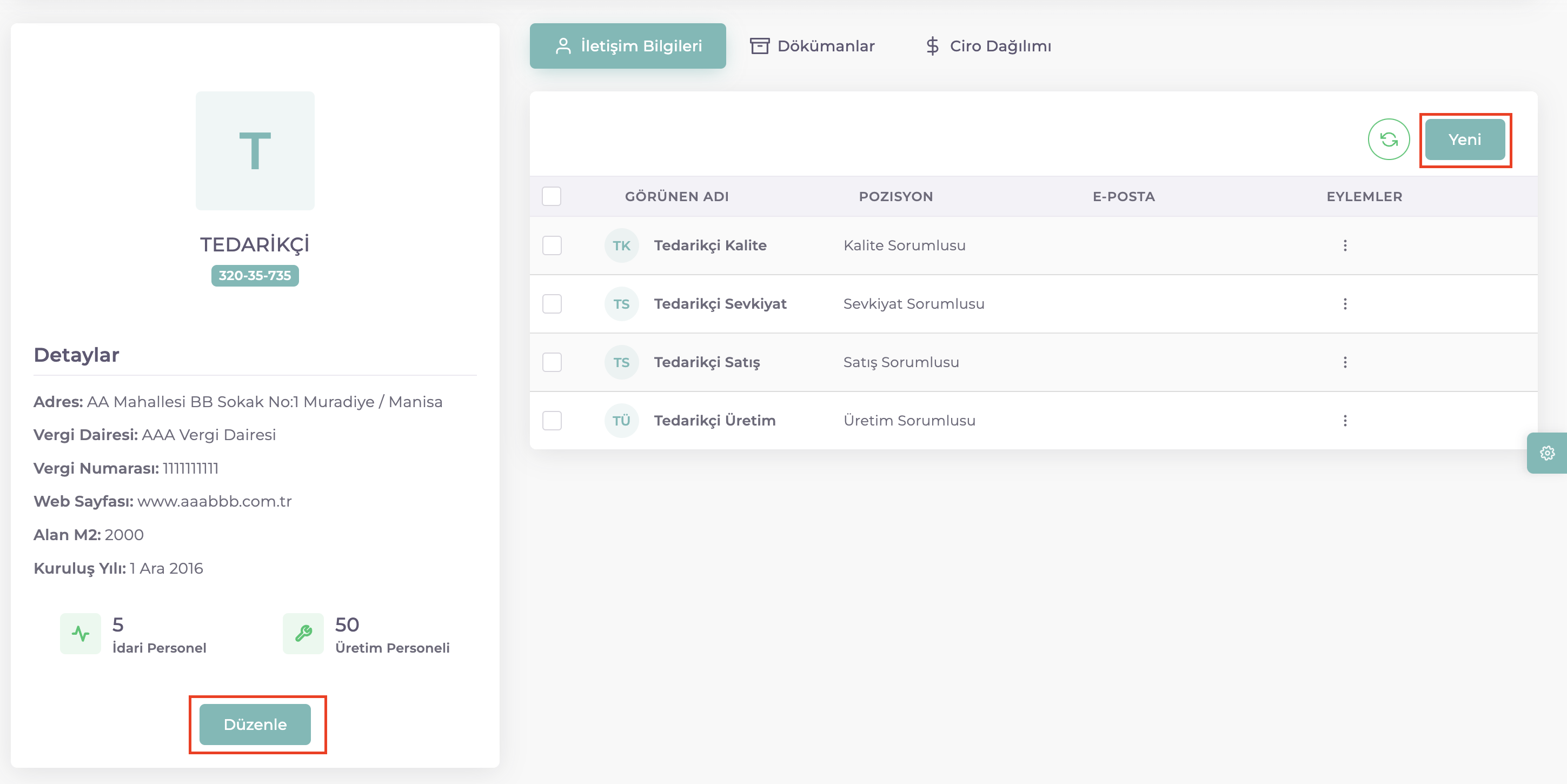Image resolution: width=1567 pixels, height=784 pixels.
Task: Switch to the Ciro Dağılımı tab
Action: [988, 46]
